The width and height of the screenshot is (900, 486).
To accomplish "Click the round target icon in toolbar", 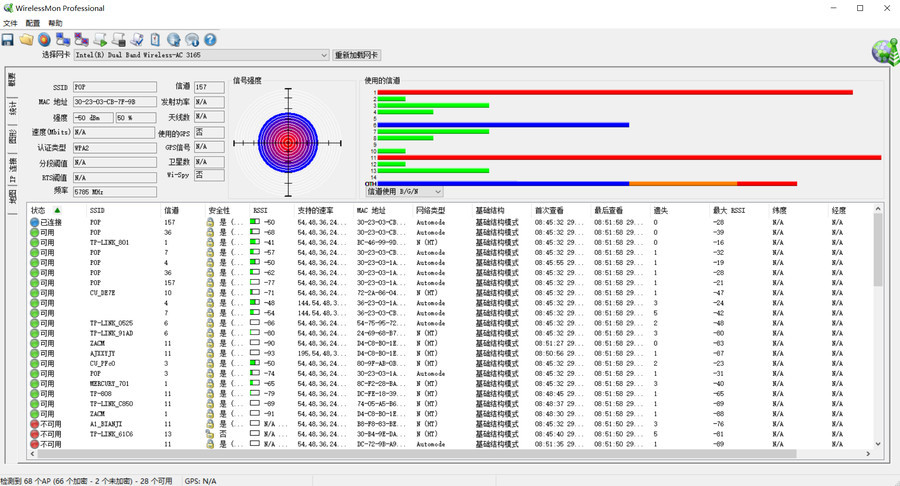I will [x=44, y=40].
